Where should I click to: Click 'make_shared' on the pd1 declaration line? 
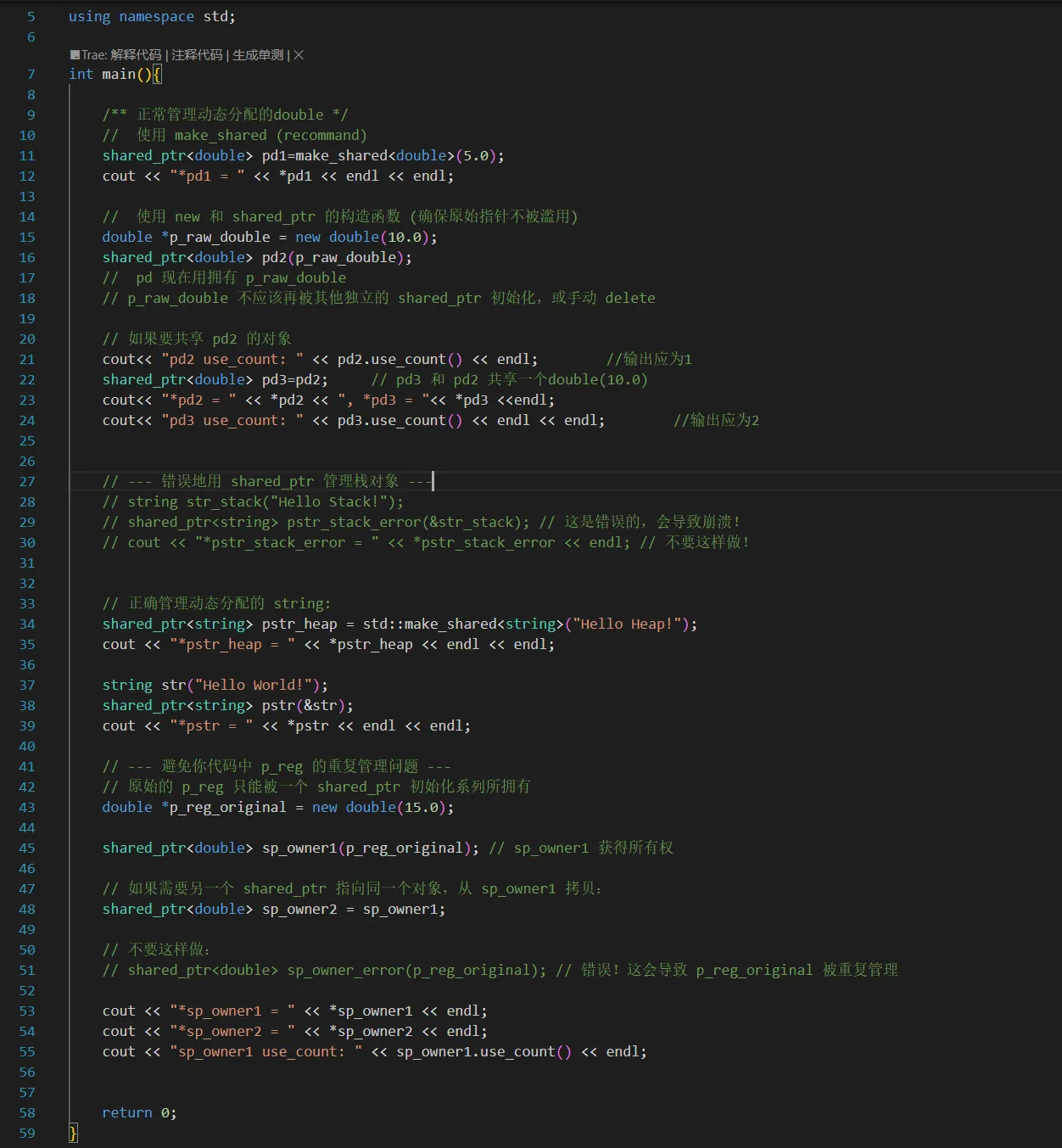tap(341, 156)
